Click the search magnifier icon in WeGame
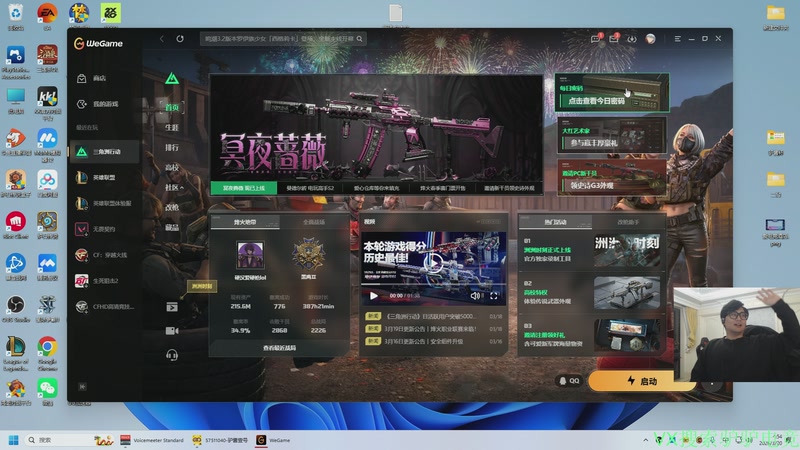800x450 pixels. (360, 39)
